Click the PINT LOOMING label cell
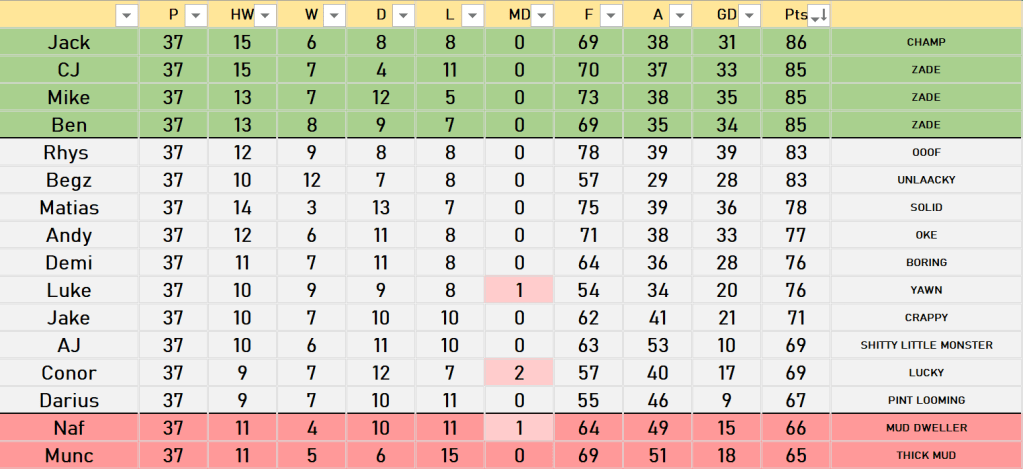 coord(926,400)
